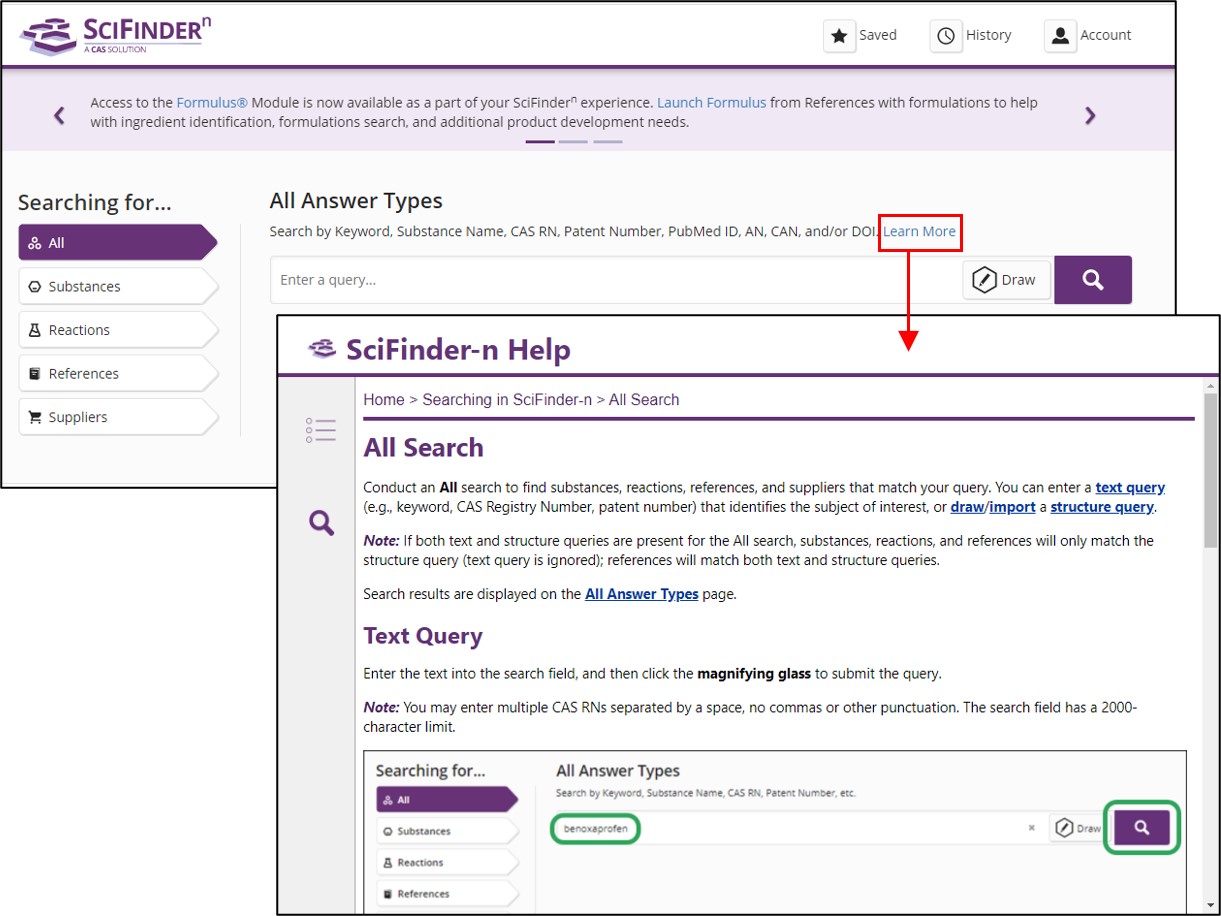This screenshot has width=1221, height=916.
Task: Select second banner carousel indicator
Action: [573, 142]
